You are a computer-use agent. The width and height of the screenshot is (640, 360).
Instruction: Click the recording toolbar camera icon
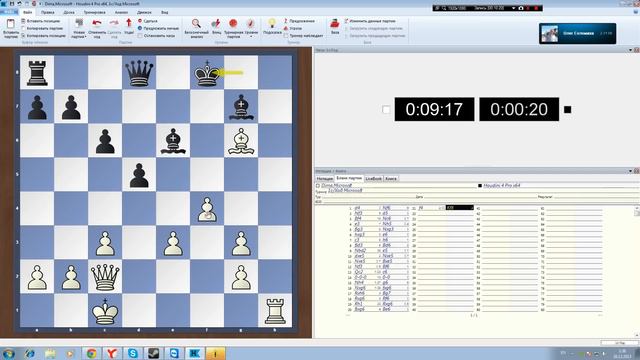[x=521, y=8]
